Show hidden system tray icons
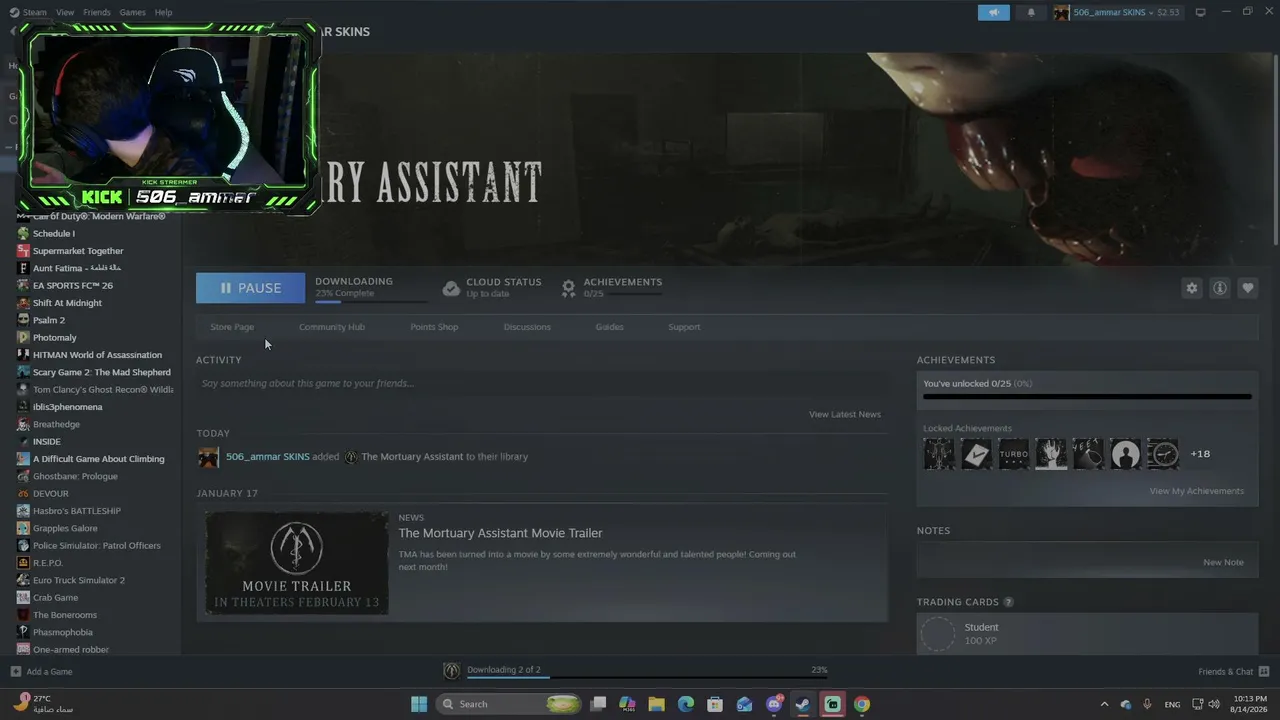This screenshot has height=720, width=1280. [x=1104, y=704]
